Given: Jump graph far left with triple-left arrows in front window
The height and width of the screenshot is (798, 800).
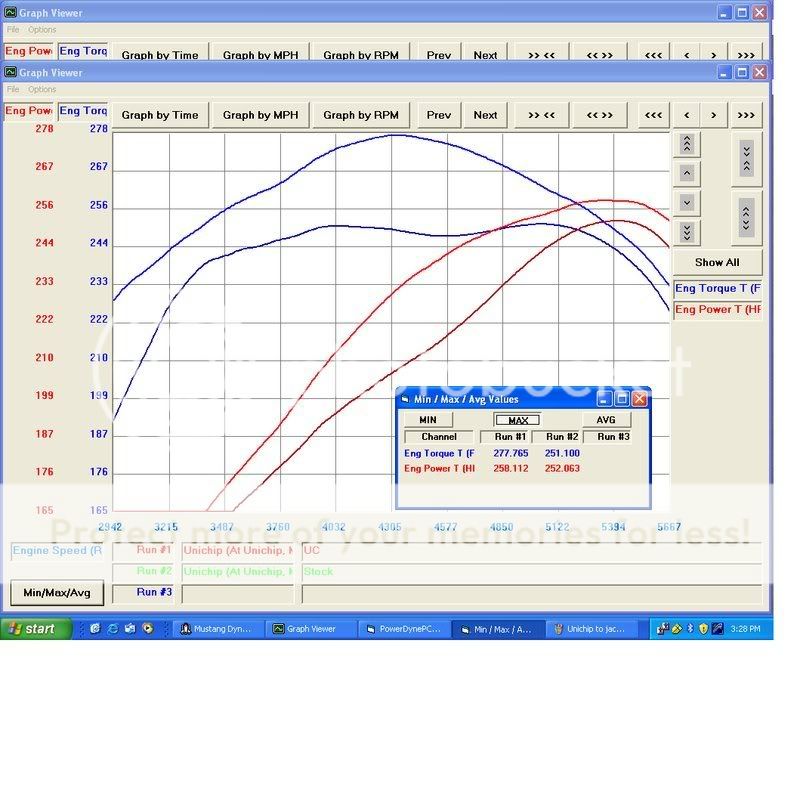Looking at the screenshot, I should 653,115.
